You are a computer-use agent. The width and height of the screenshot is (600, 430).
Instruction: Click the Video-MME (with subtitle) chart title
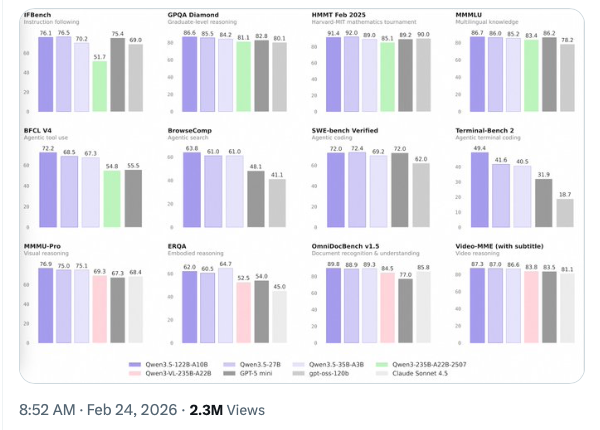508,244
